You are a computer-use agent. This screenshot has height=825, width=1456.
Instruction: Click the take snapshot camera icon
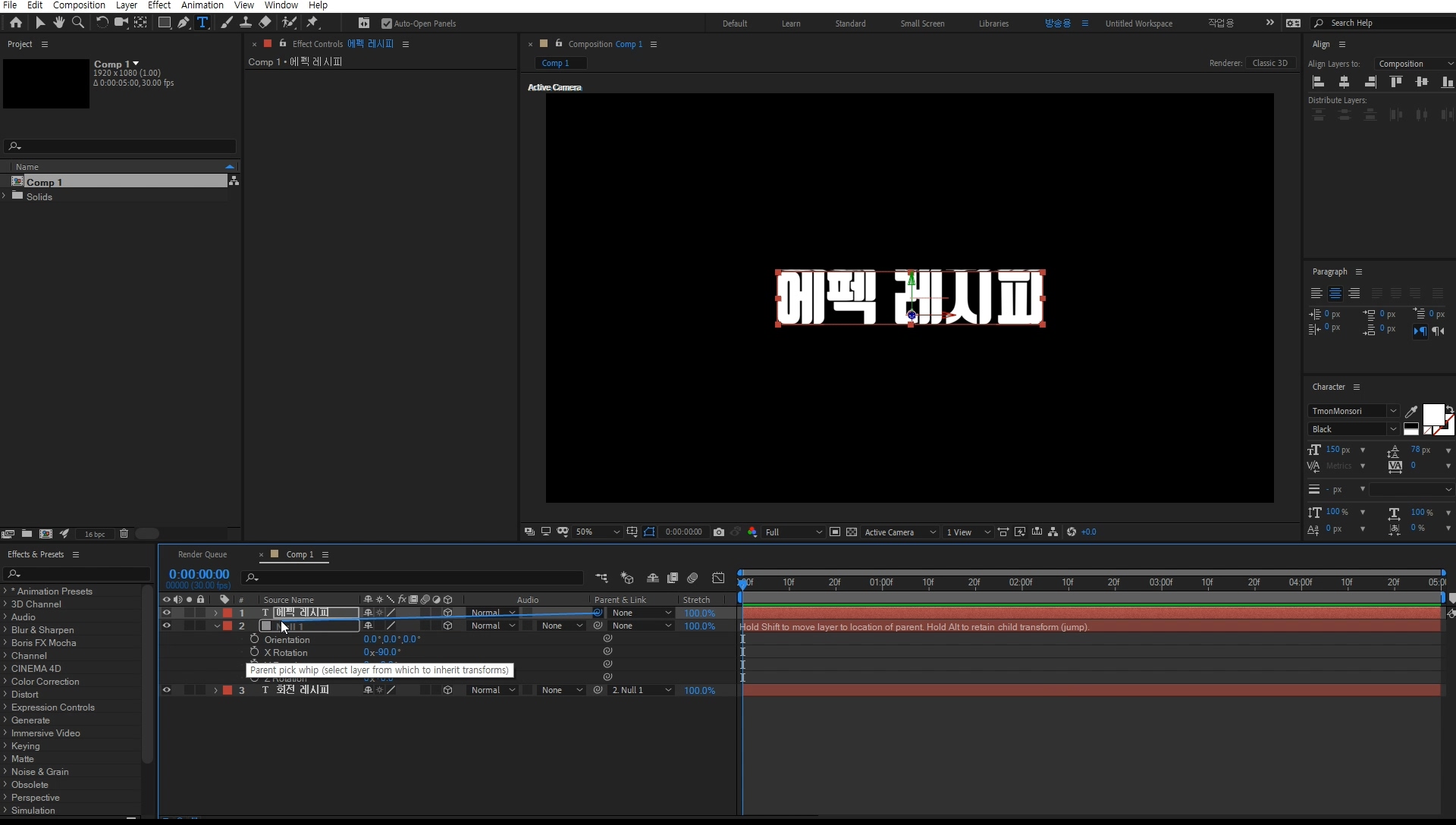(719, 532)
